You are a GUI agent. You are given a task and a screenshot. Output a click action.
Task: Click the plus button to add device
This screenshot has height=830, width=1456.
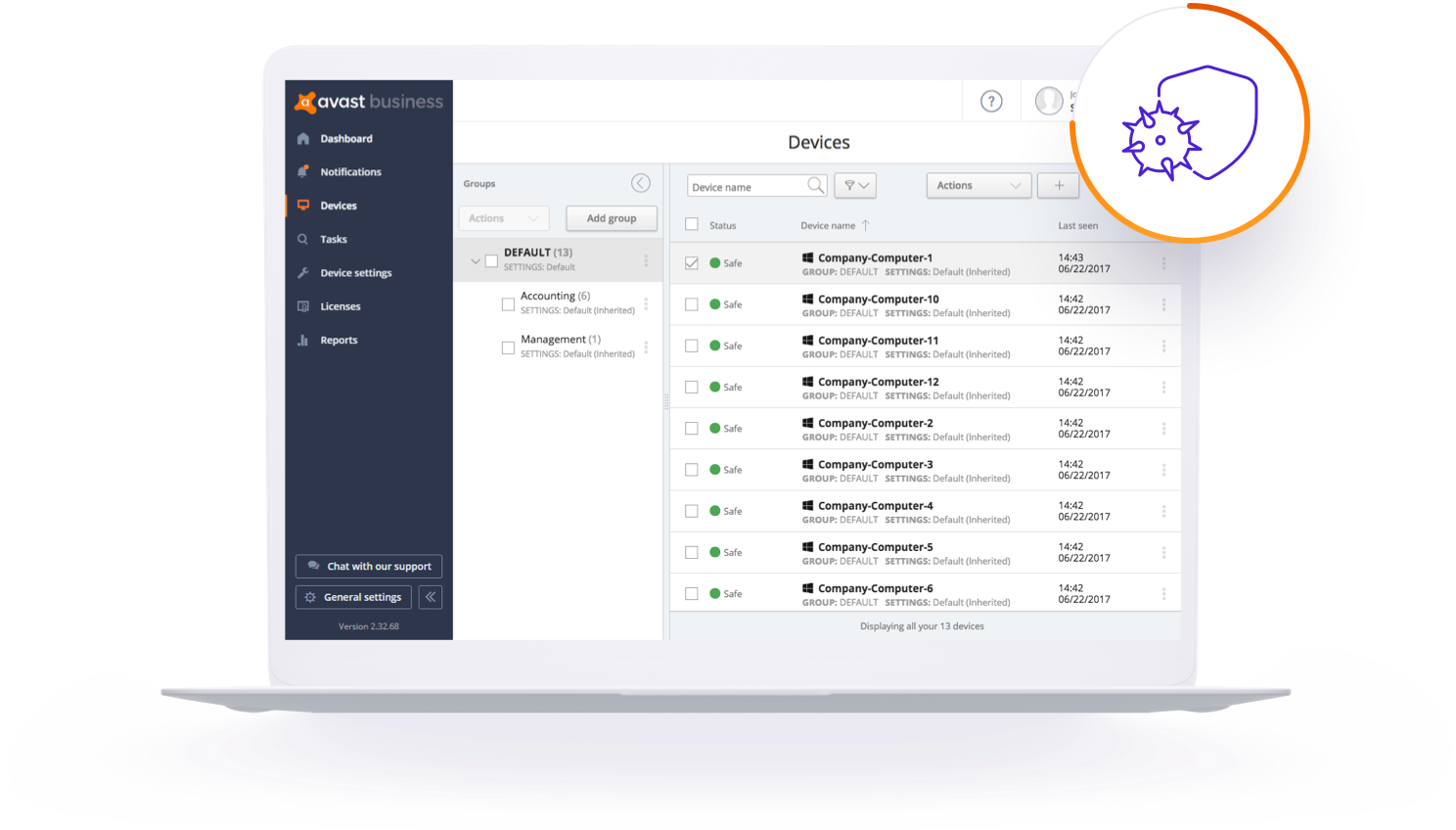(x=1059, y=185)
